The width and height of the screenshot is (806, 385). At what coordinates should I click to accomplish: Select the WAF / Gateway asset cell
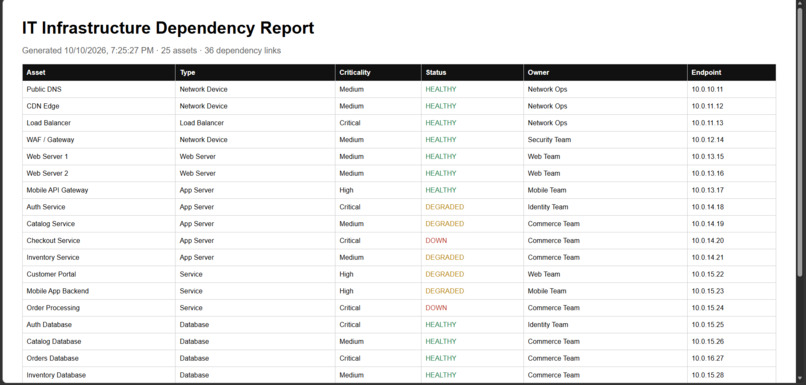(99, 140)
